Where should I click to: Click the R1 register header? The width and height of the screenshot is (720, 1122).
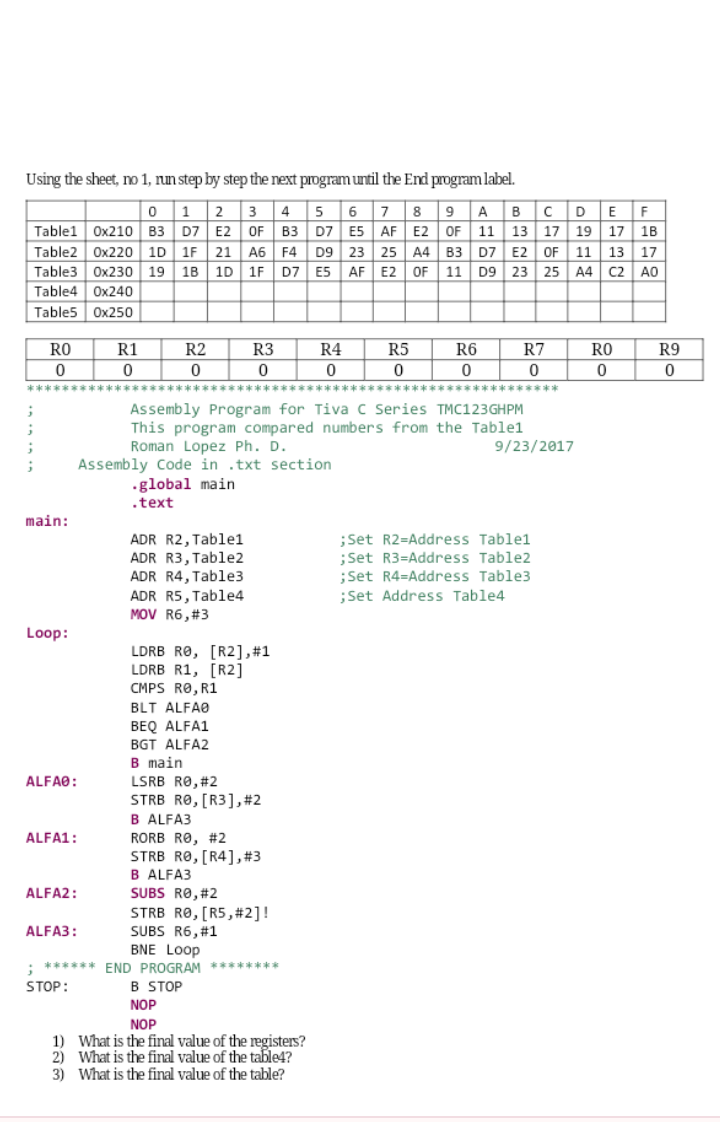[127, 349]
